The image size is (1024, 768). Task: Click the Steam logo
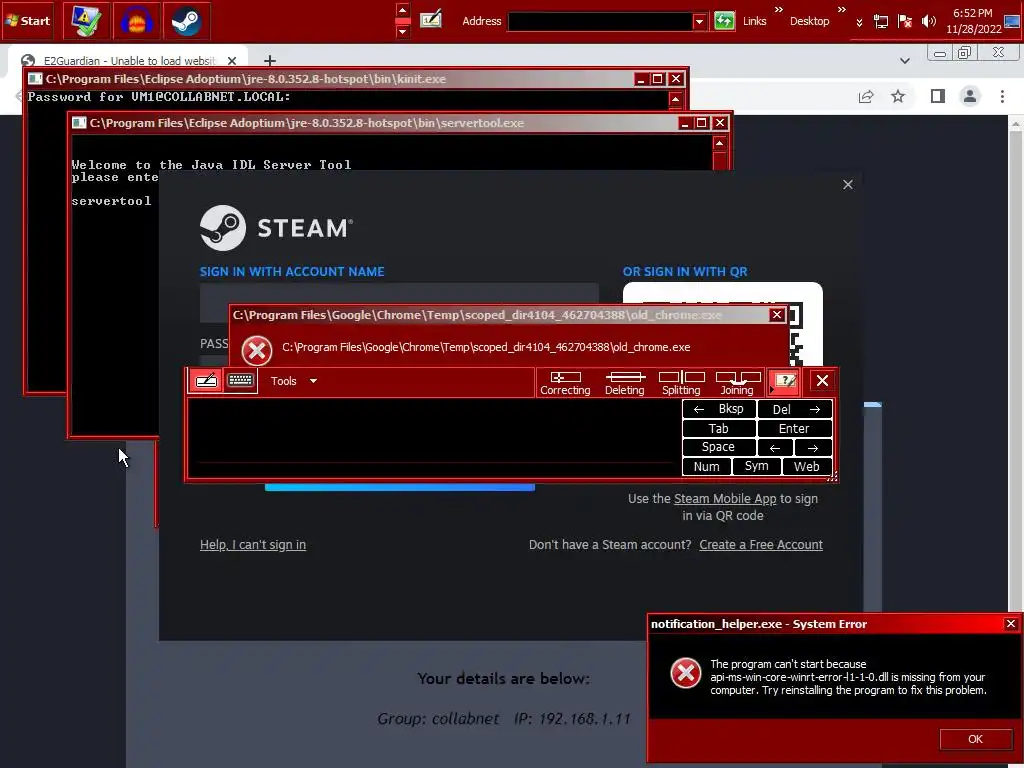coord(276,228)
